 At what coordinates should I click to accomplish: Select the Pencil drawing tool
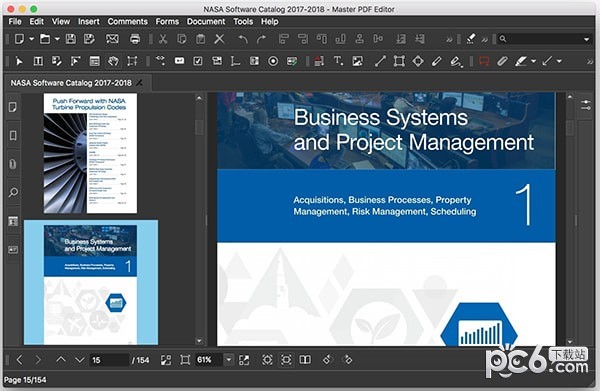coord(436,61)
